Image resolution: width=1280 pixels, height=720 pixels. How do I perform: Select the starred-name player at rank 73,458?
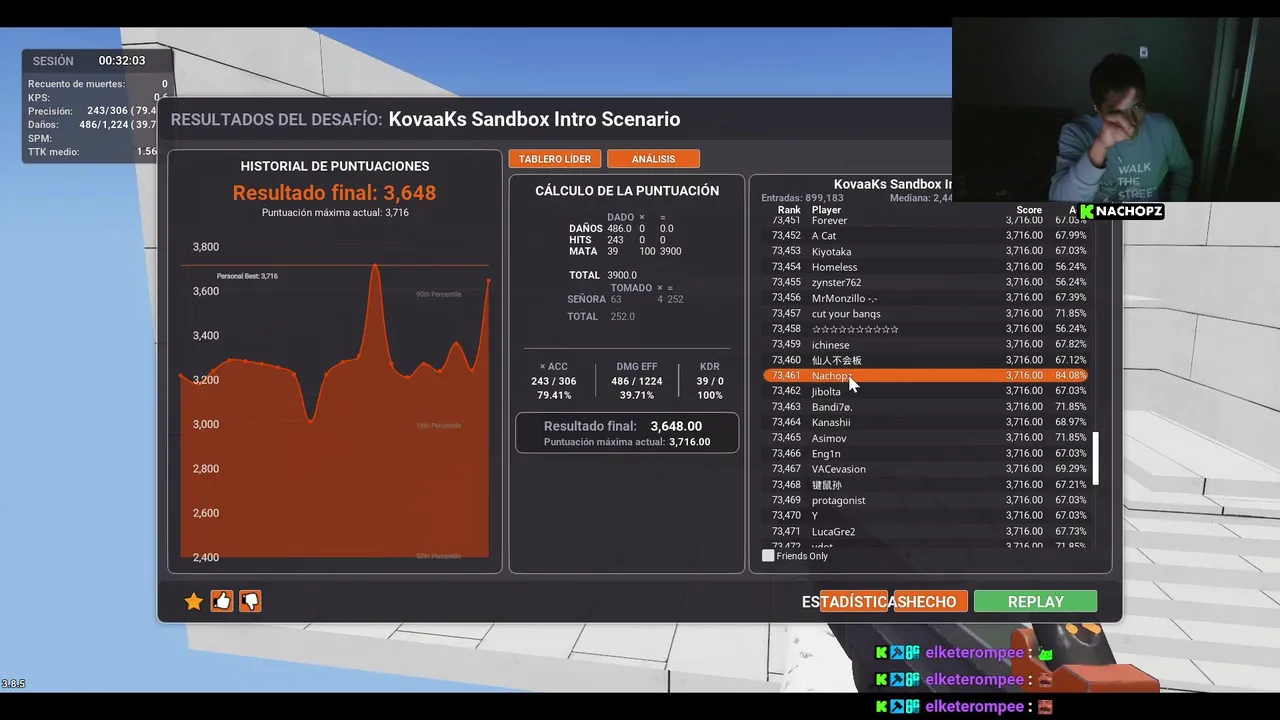click(926, 329)
